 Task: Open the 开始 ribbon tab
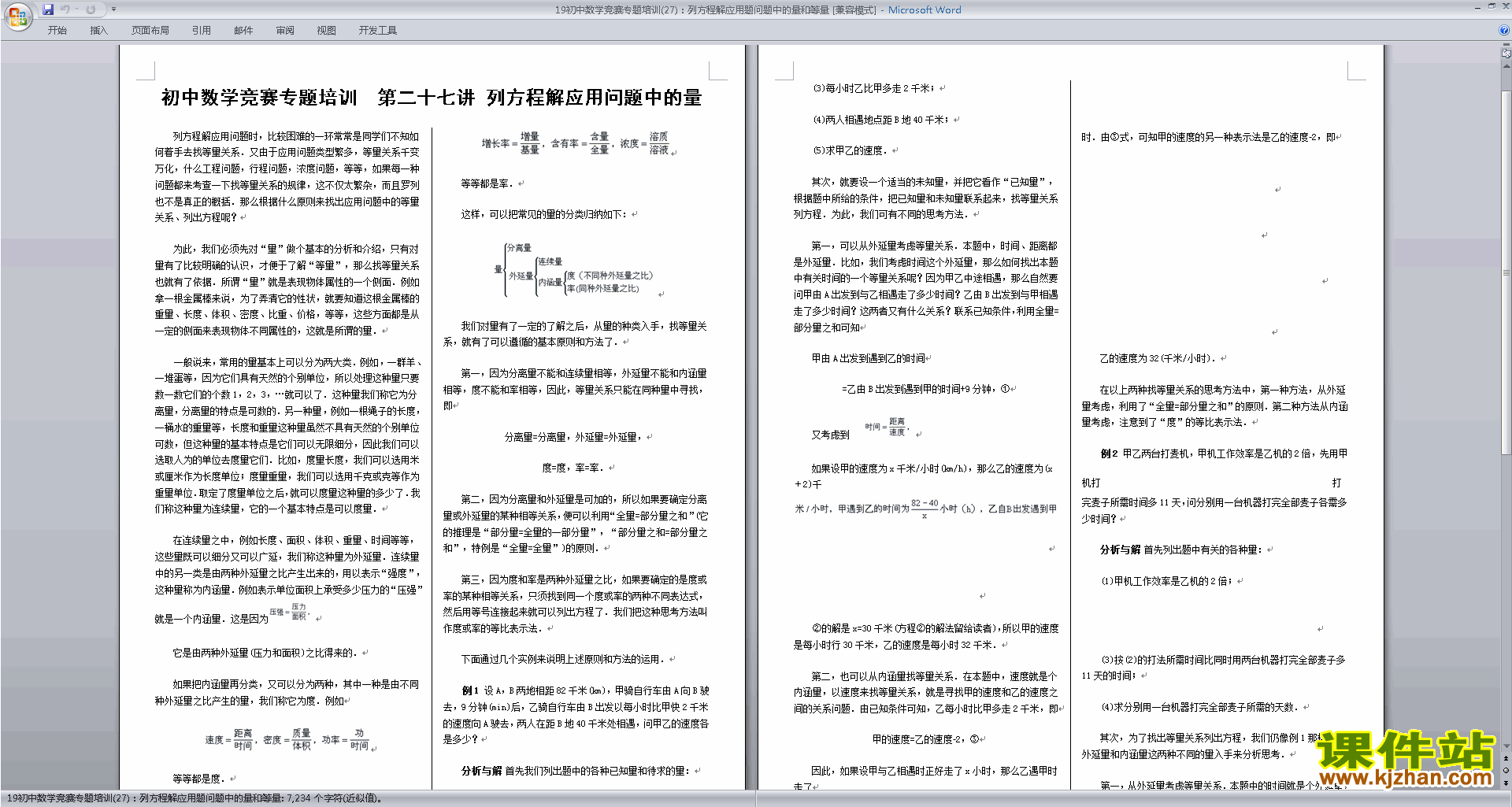[57, 30]
